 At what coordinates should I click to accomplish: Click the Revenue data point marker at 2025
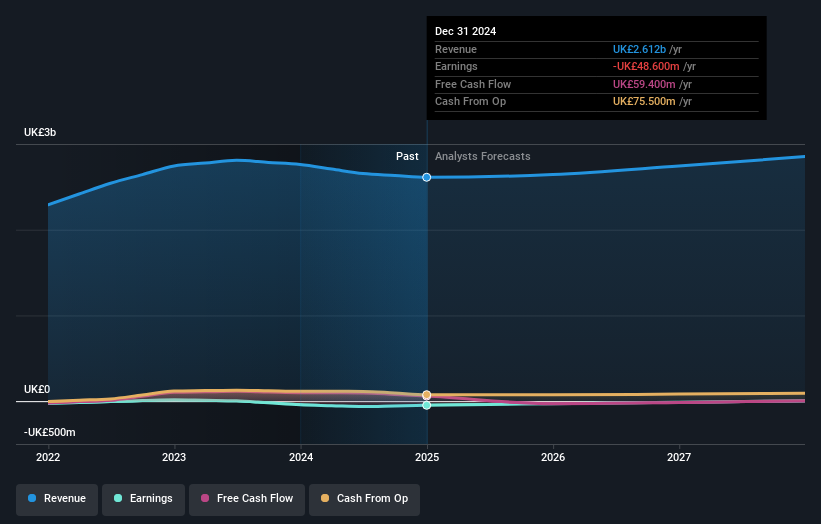click(x=427, y=177)
